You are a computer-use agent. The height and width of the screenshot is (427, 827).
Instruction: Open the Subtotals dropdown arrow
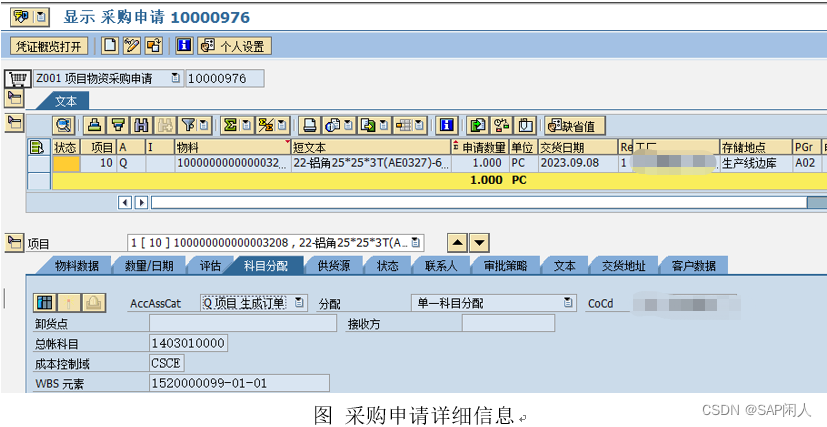click(282, 125)
